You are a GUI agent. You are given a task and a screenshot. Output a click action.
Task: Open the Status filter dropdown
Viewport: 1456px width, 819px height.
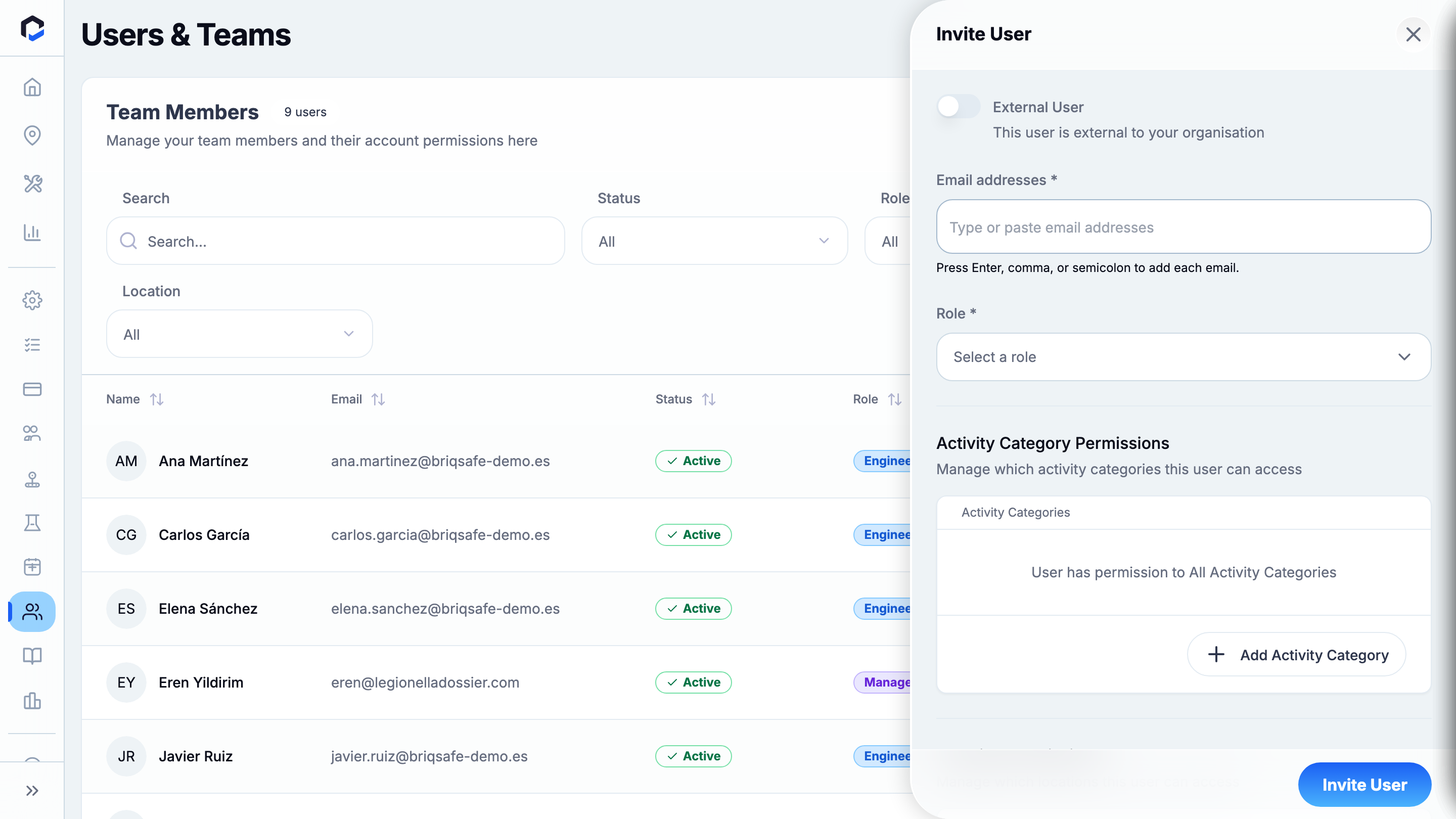point(714,241)
